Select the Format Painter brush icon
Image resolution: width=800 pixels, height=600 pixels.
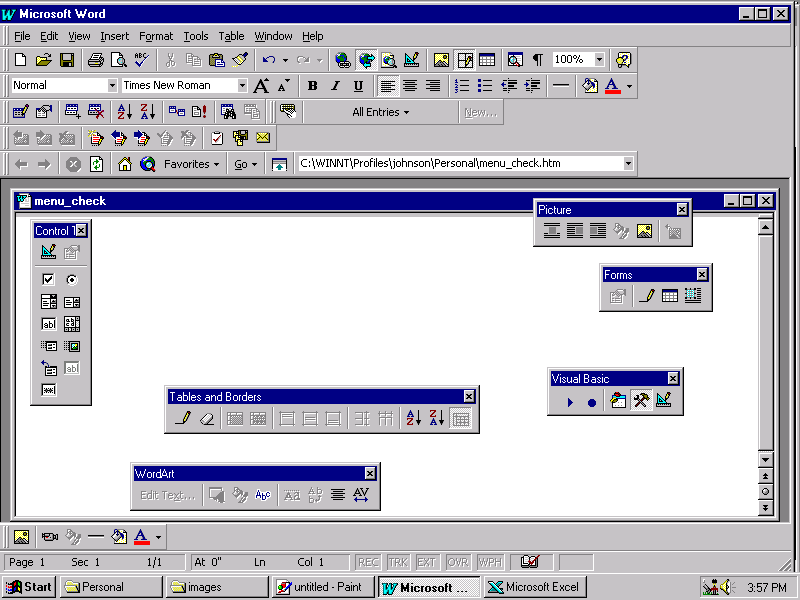pyautogui.click(x=240, y=60)
